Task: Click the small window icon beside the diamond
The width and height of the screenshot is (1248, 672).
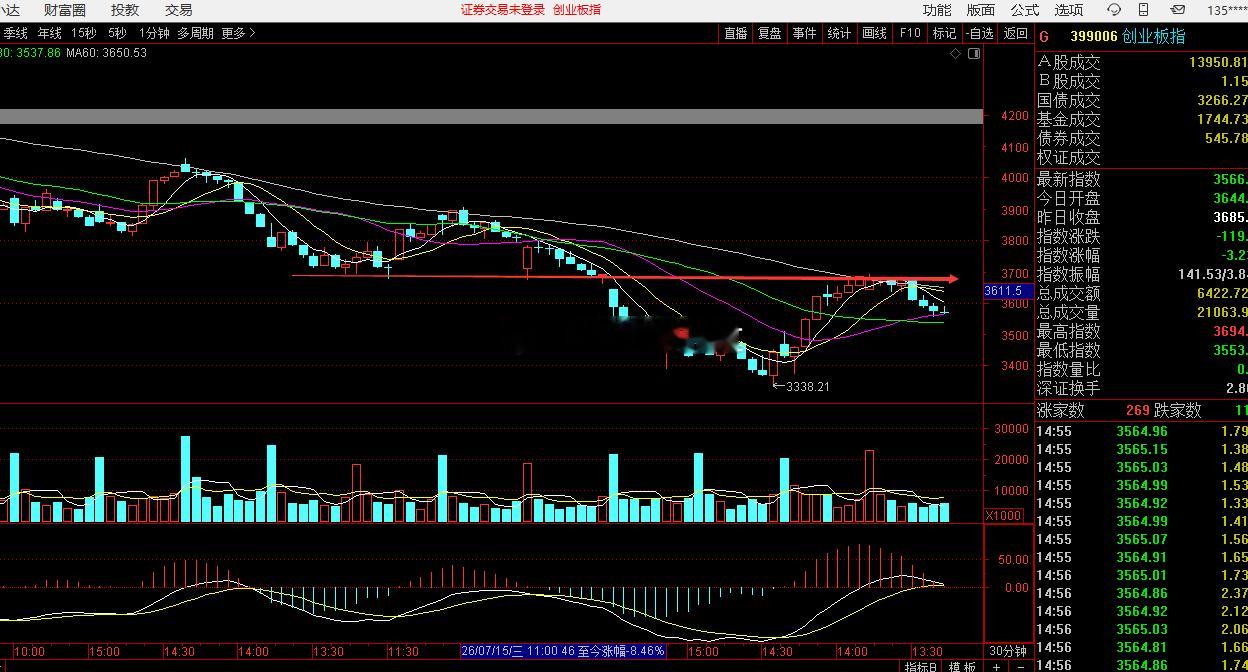Action: tap(974, 54)
